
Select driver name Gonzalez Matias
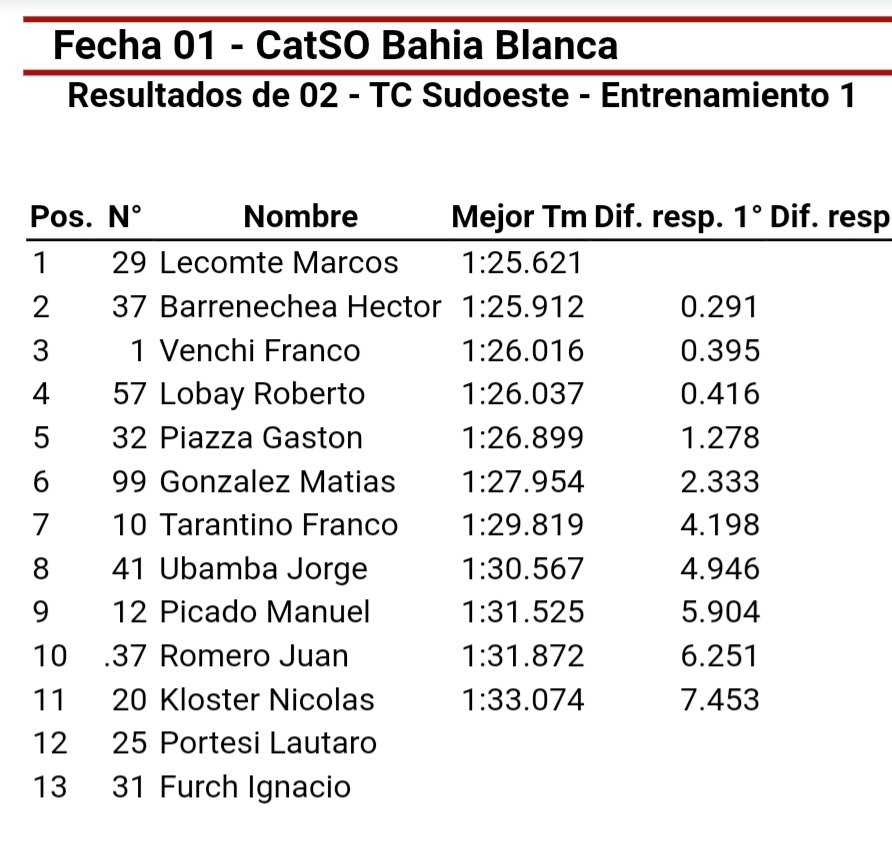coord(277,482)
